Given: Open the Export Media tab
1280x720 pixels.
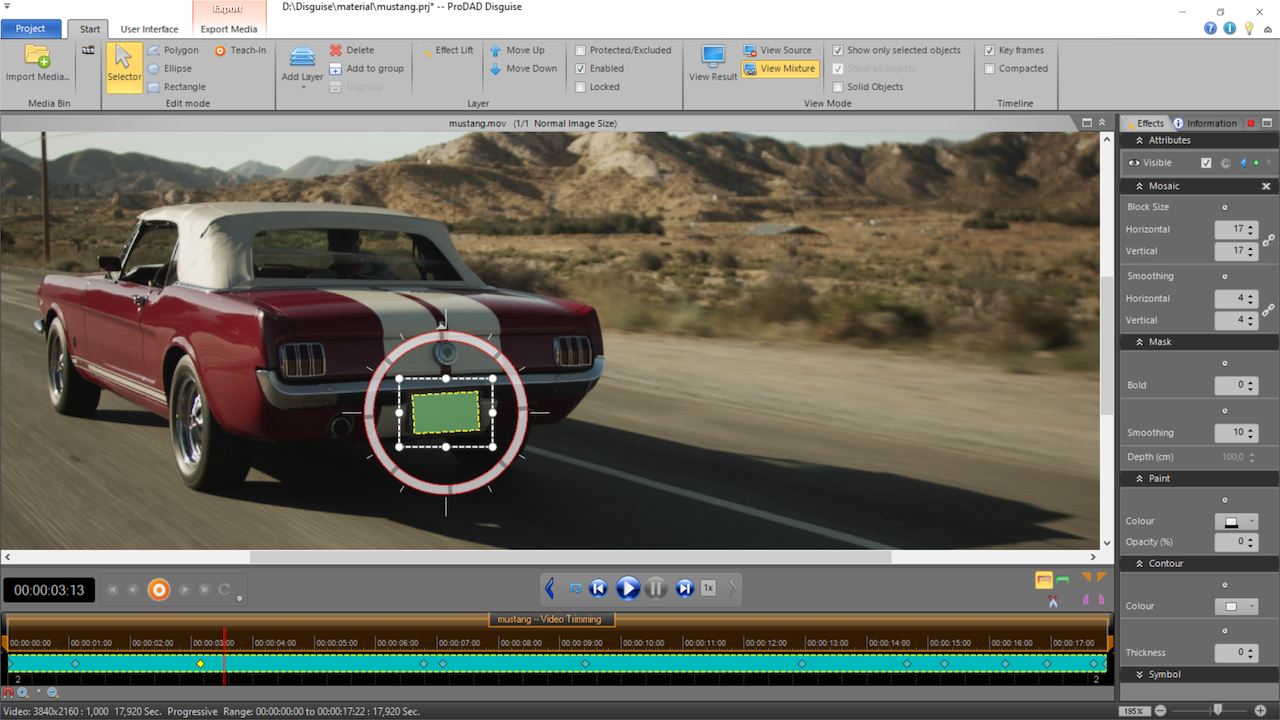Looking at the screenshot, I should click(229, 29).
